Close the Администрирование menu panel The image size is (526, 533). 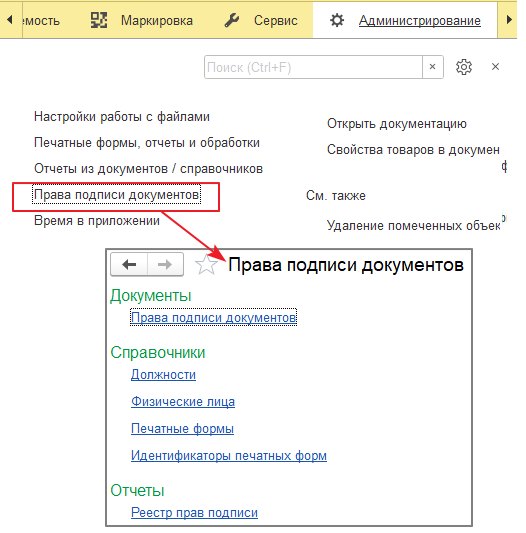(x=495, y=67)
